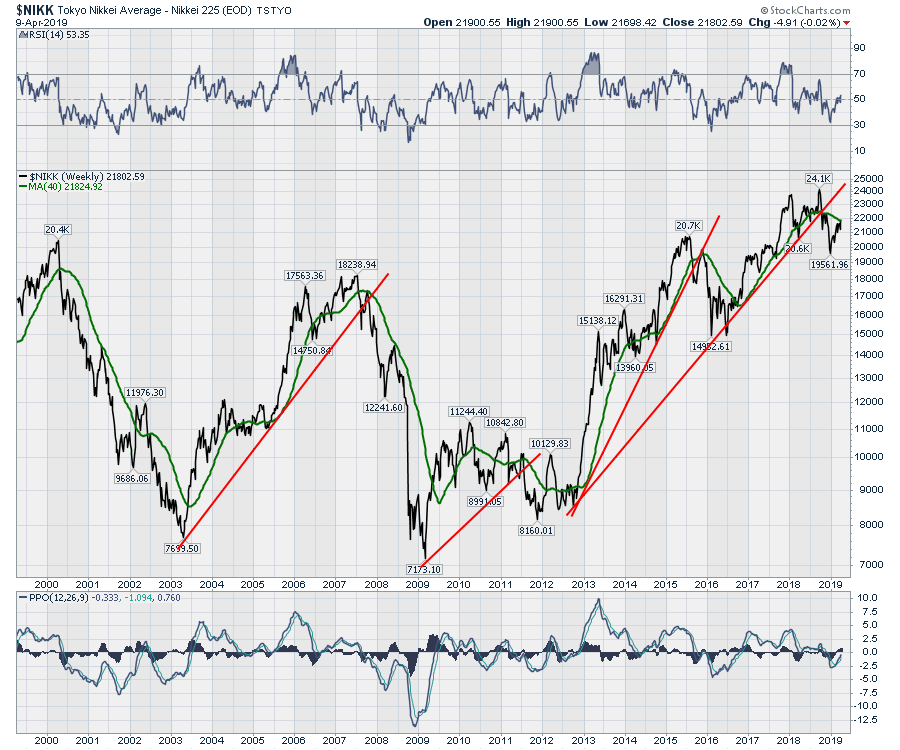
Task: Click the green line marker before MA(40)
Action: 23,187
